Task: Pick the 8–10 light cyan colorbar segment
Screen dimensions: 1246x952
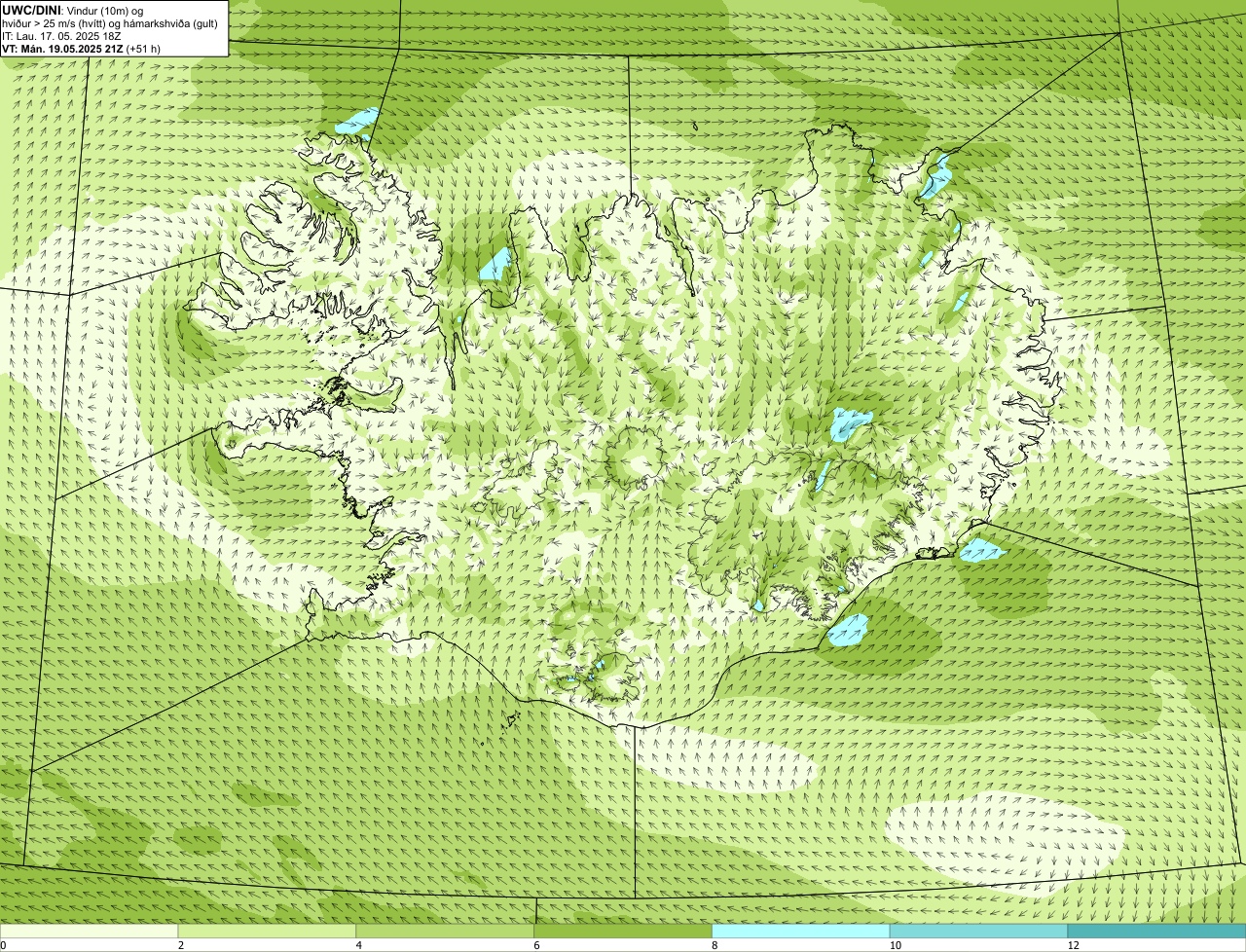Action: [802, 931]
